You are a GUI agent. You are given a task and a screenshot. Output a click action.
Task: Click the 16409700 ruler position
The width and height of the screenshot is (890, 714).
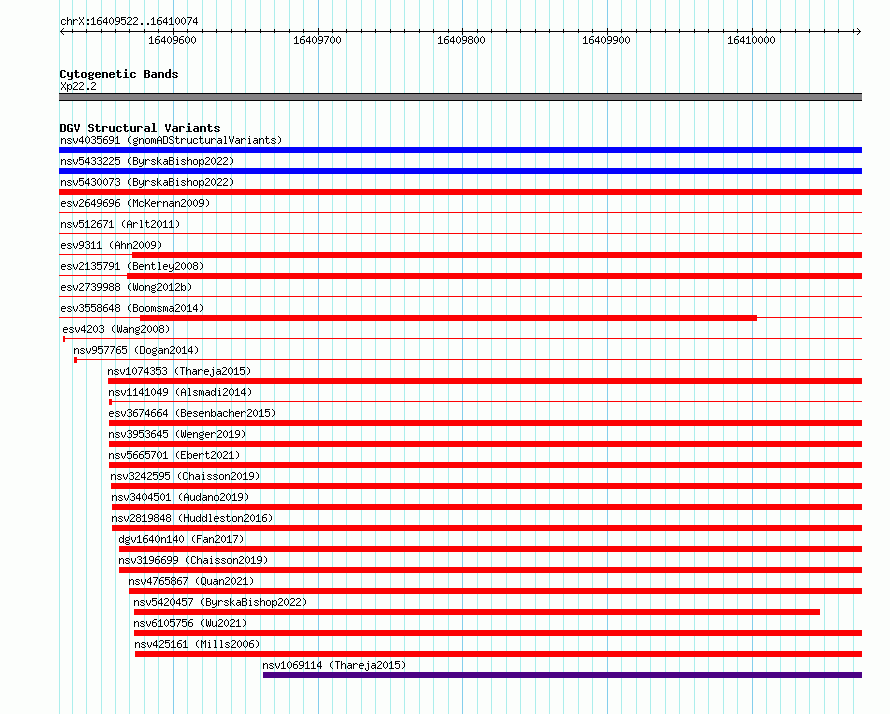317,40
